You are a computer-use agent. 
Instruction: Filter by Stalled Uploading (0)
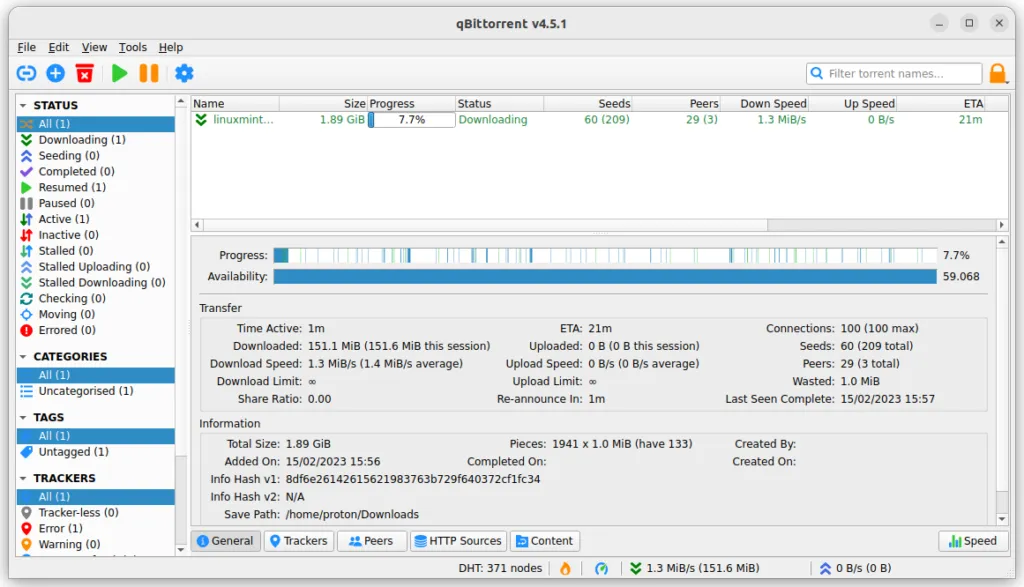pos(96,266)
